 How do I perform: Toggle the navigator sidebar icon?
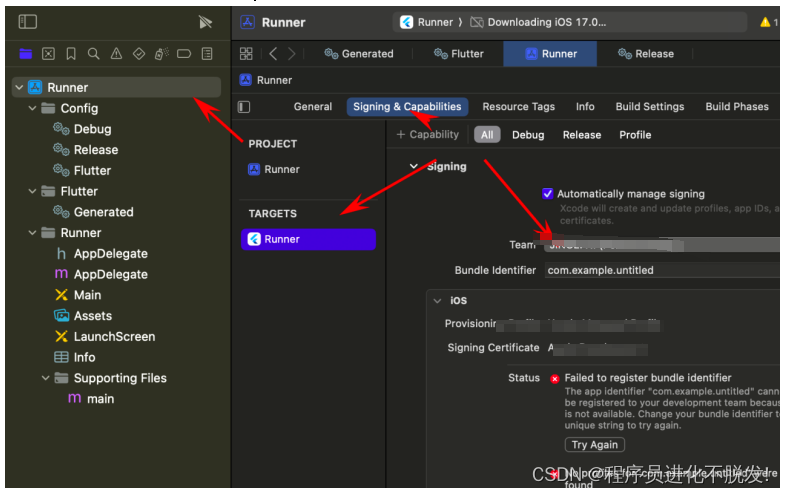click(x=28, y=22)
